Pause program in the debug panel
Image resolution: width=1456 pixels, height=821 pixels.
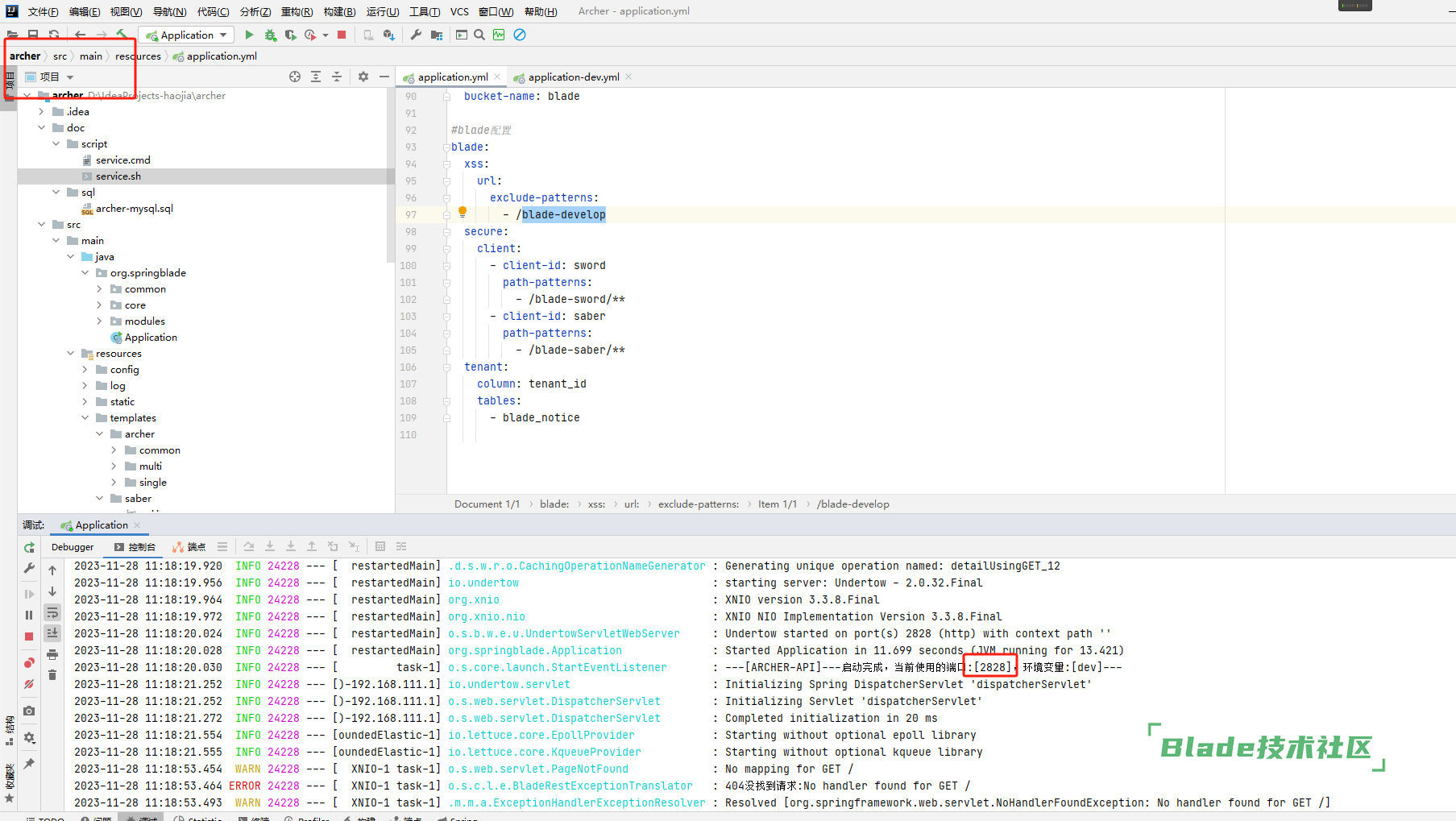click(x=29, y=615)
